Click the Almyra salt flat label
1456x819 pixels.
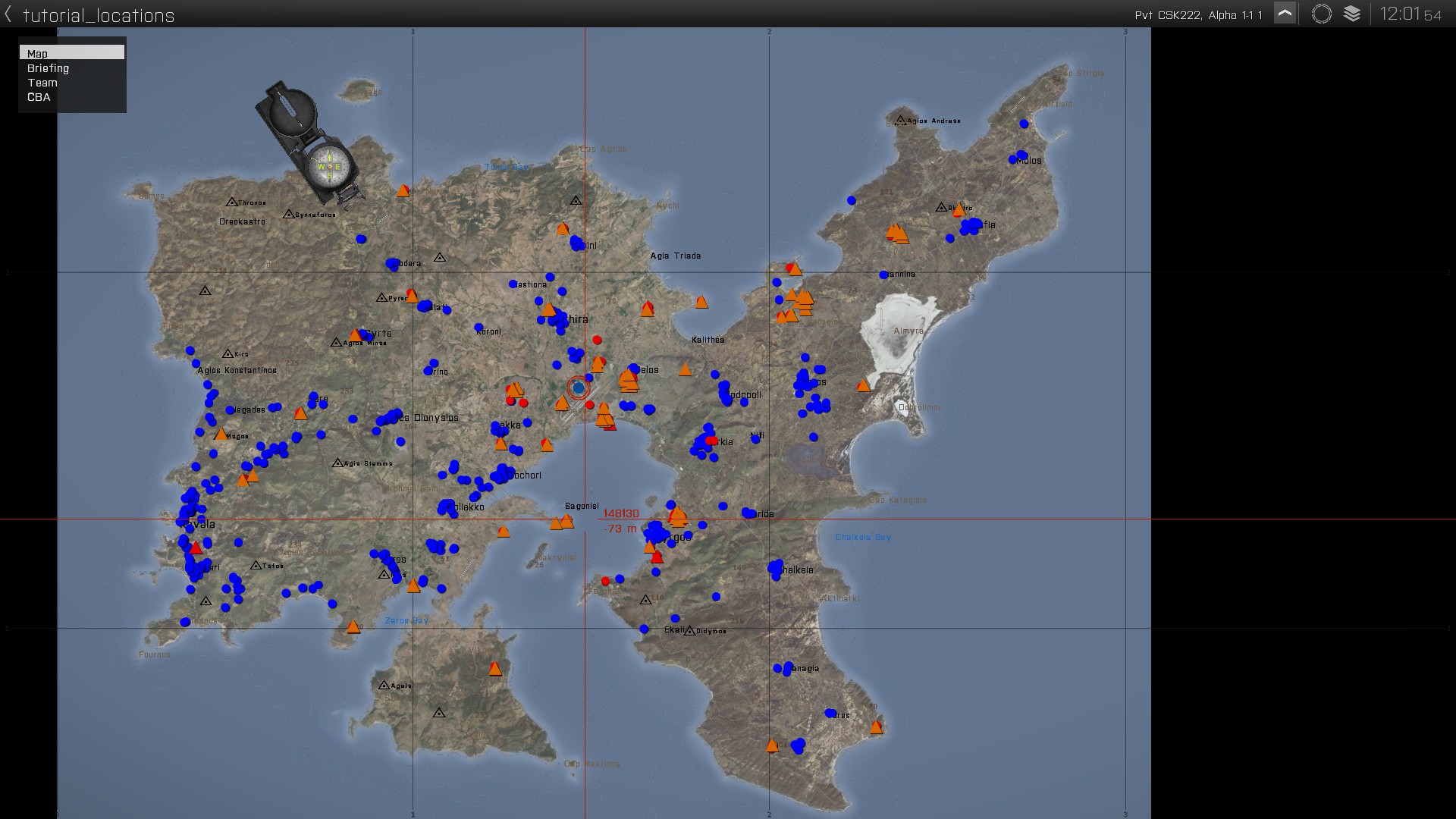pyautogui.click(x=908, y=331)
